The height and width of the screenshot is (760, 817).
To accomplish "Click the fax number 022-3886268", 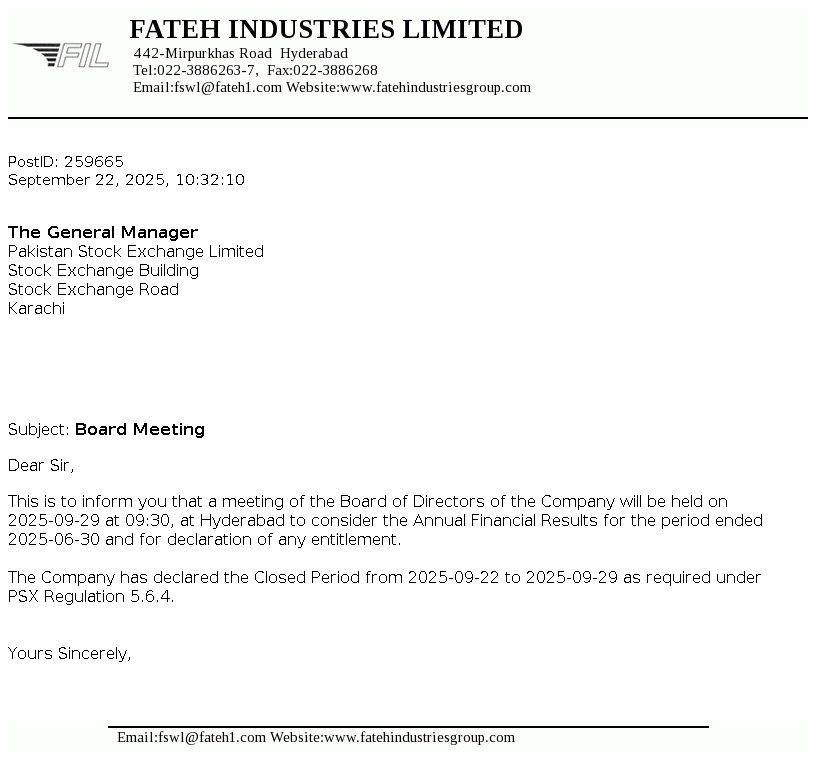I will click(335, 70).
